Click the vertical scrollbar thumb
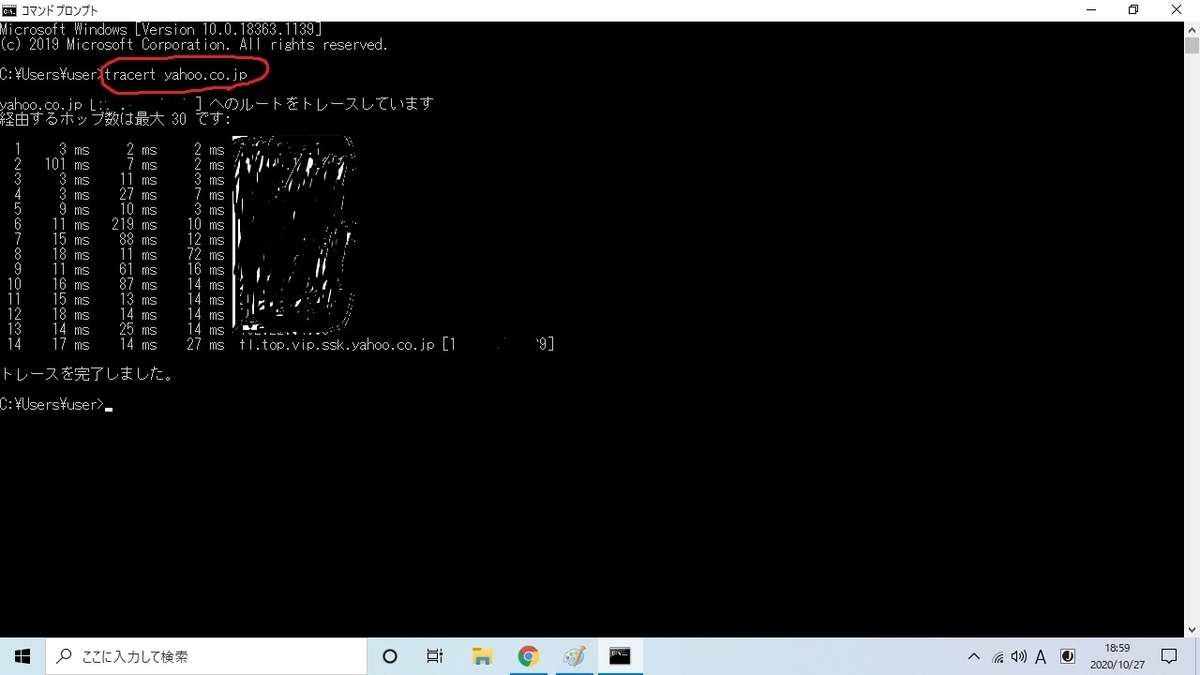Screen dimensions: 1200x675 pyautogui.click(x=1192, y=45)
